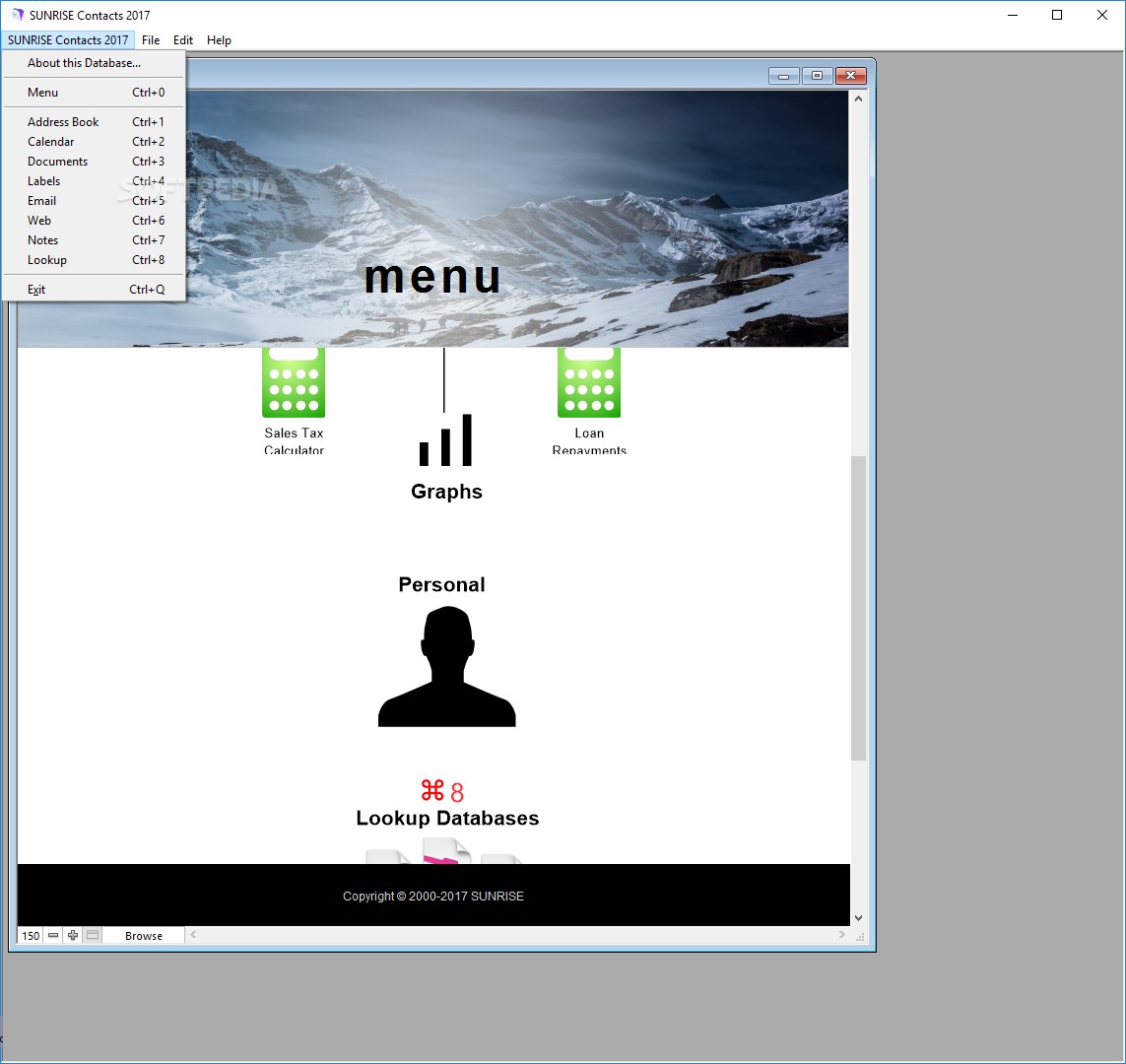Select the Menu entry Ctrl+0
The height and width of the screenshot is (1064, 1126).
(94, 93)
